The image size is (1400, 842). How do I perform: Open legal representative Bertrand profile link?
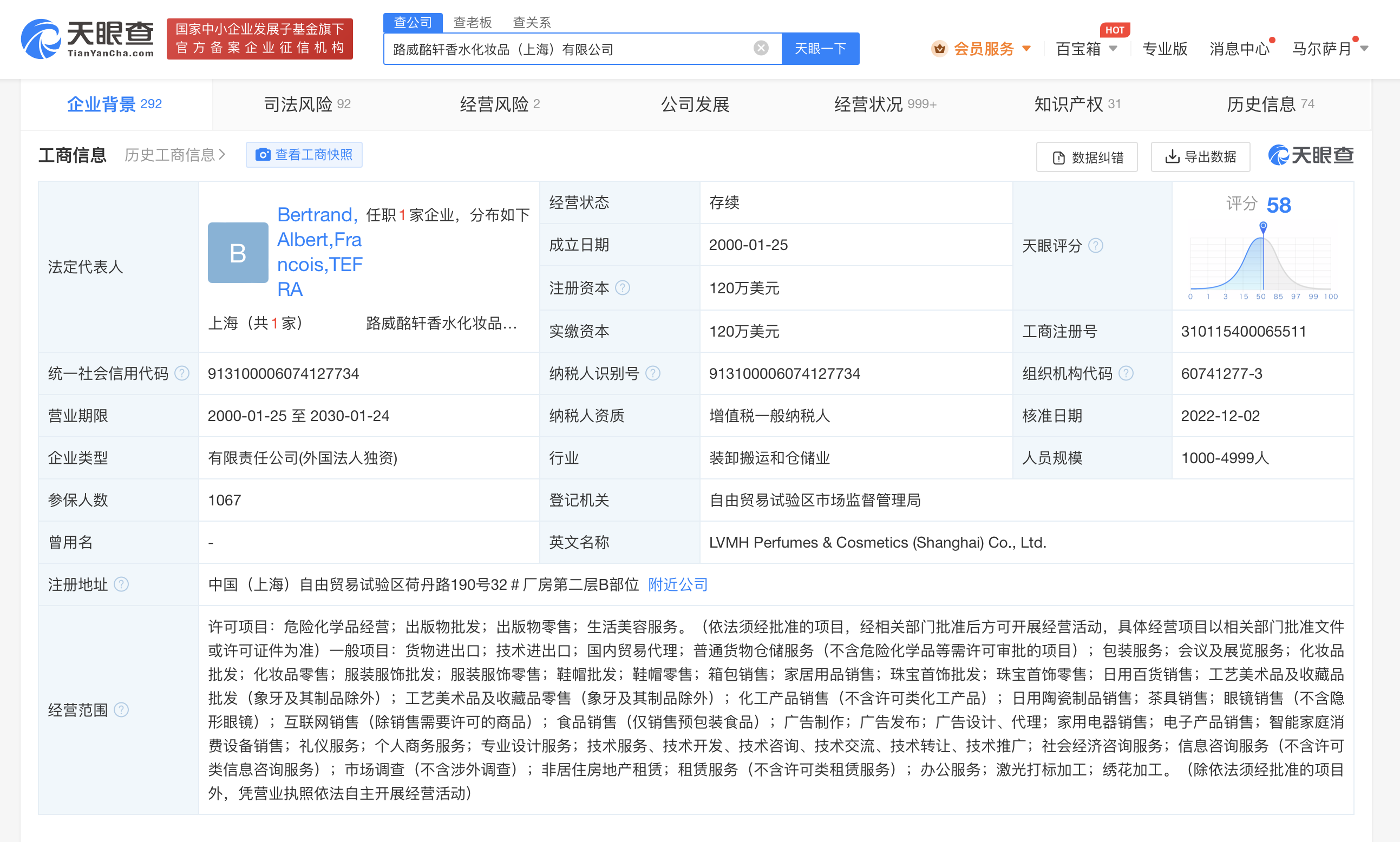[x=319, y=251]
